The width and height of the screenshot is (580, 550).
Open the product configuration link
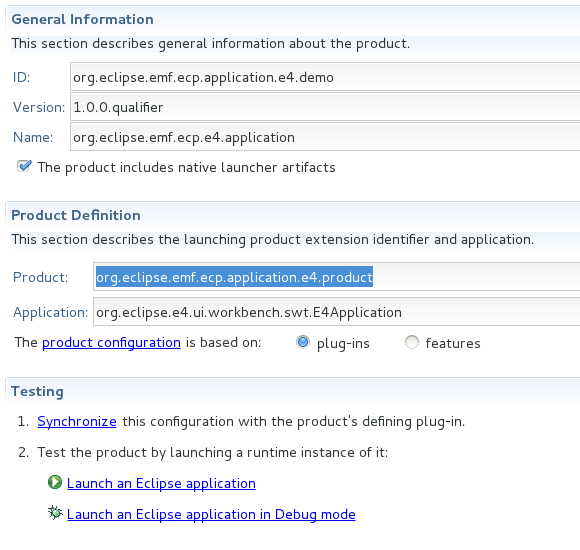pos(111,343)
